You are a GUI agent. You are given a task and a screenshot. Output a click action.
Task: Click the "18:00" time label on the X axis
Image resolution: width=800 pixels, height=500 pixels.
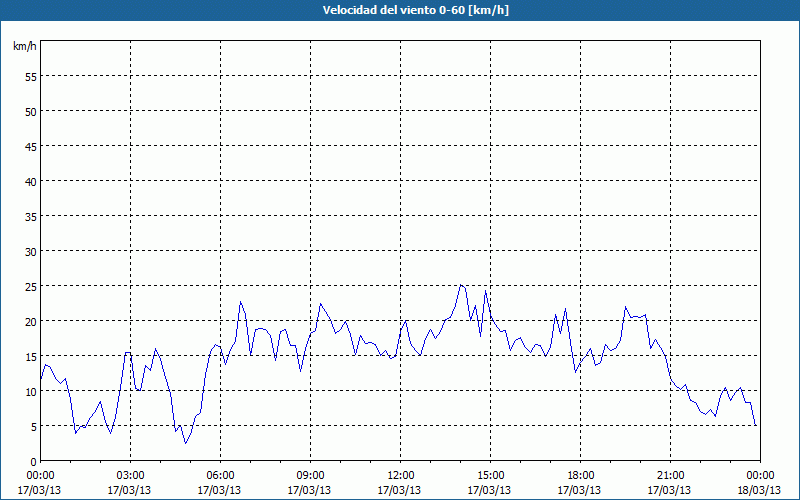point(581,476)
